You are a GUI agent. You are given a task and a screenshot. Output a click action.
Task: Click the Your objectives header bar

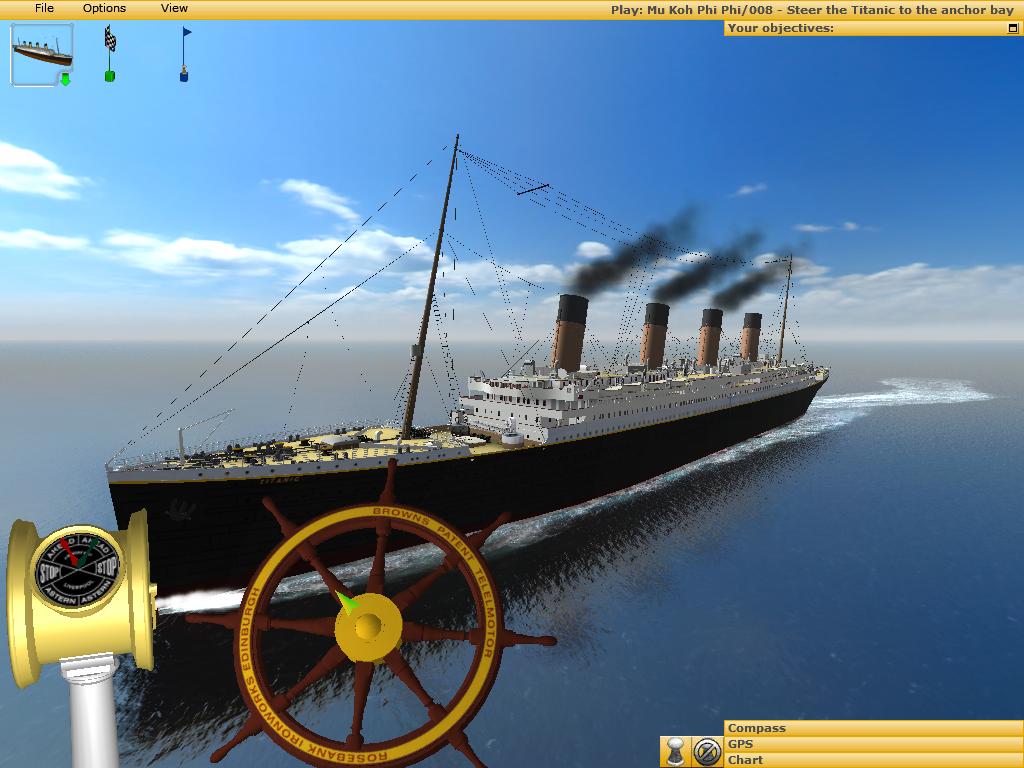click(874, 28)
